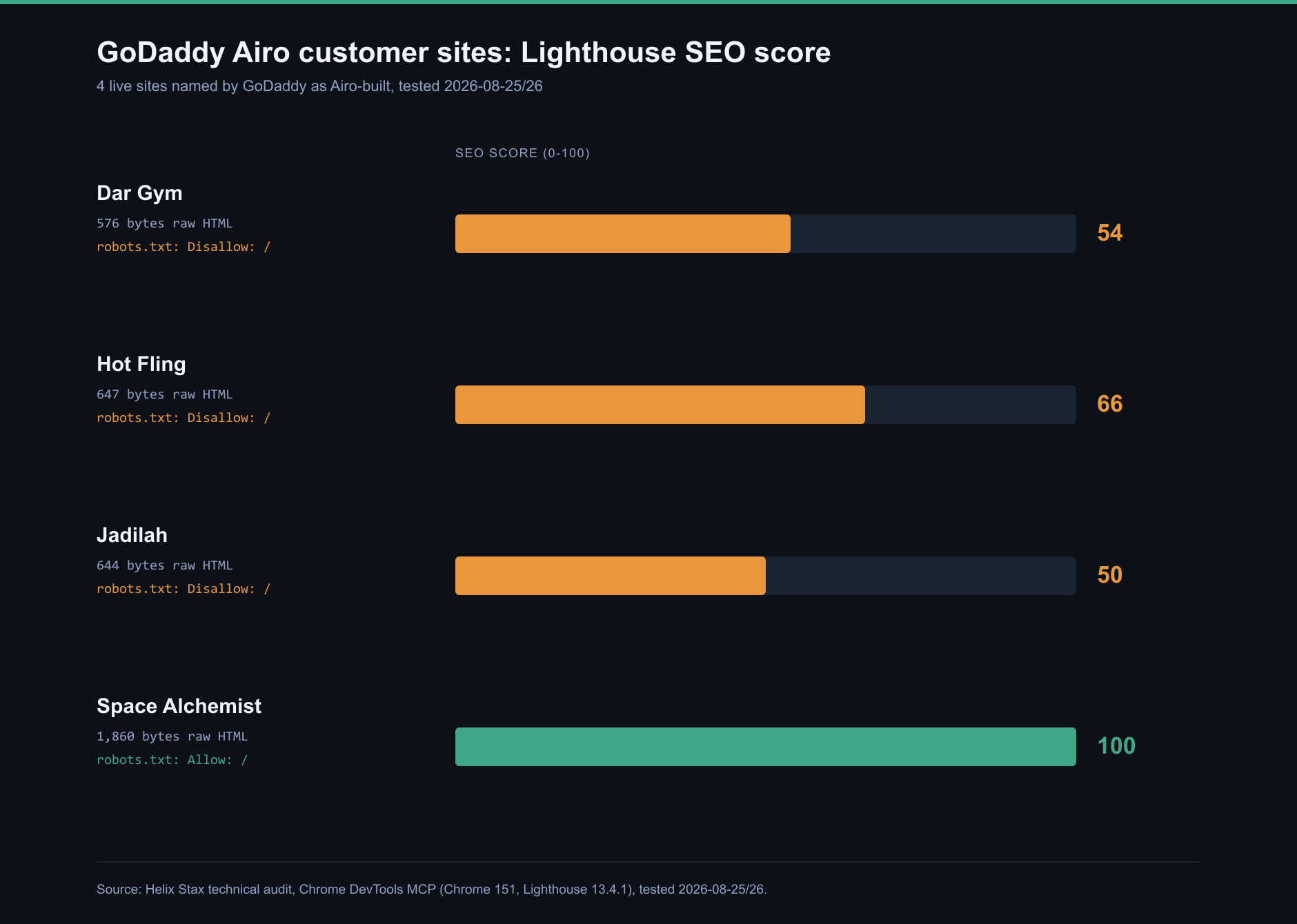Select the 'Jadilah' site name
The height and width of the screenshot is (924, 1297).
132,535
